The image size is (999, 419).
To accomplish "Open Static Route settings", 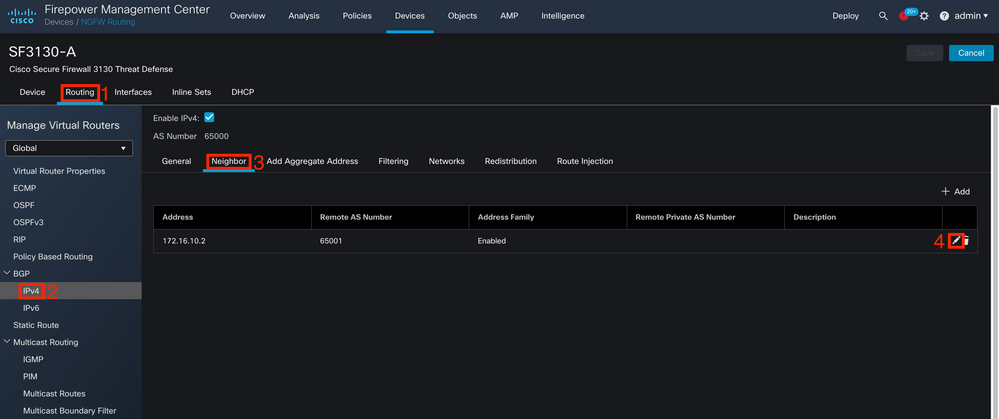I will (x=36, y=325).
